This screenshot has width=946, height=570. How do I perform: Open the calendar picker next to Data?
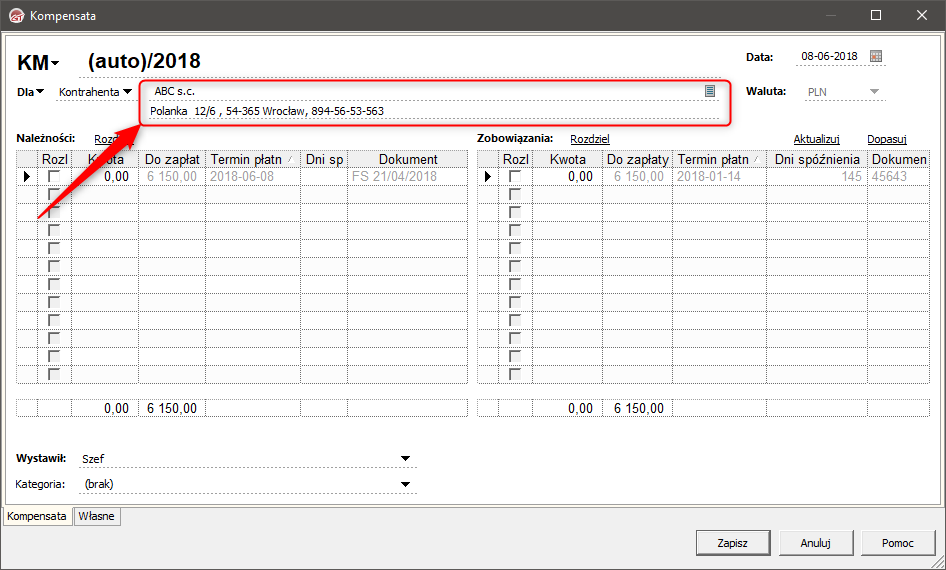pyautogui.click(x=876, y=56)
